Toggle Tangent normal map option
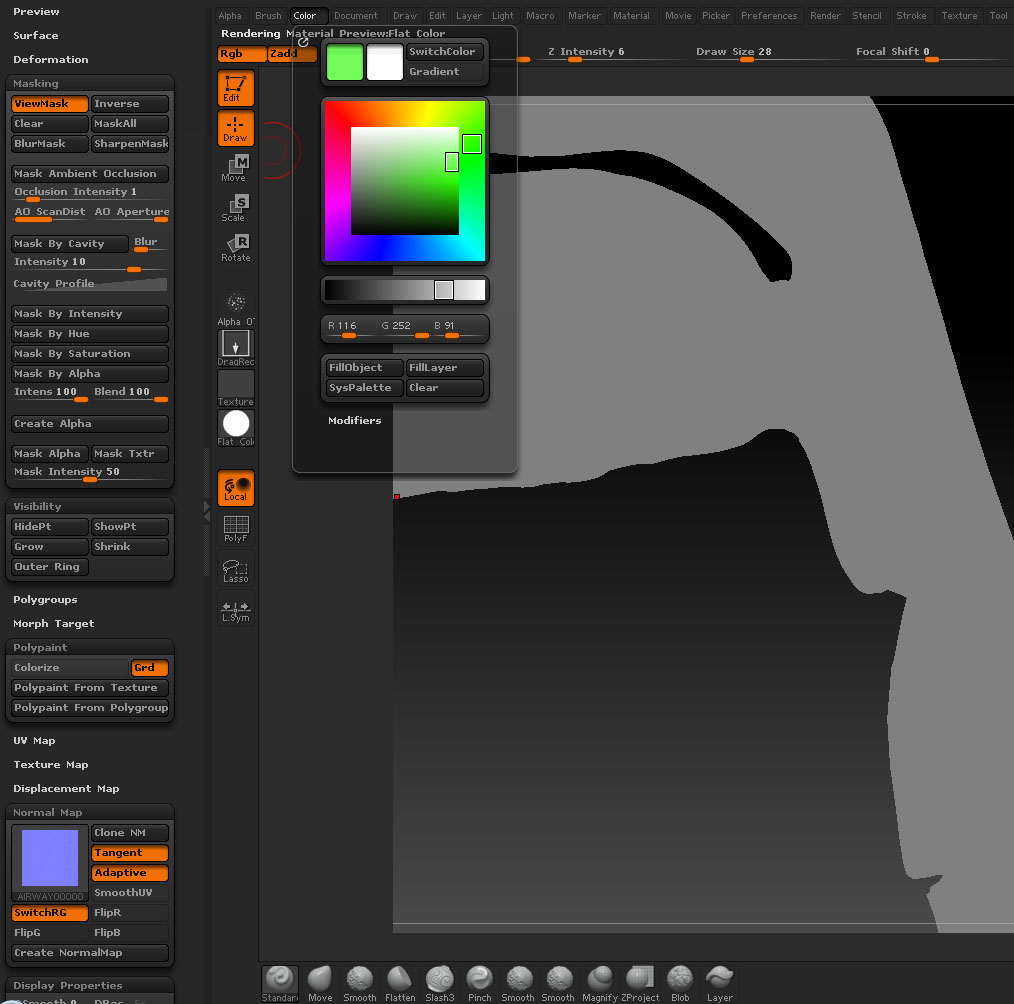The width and height of the screenshot is (1014, 1004). pyautogui.click(x=129, y=853)
